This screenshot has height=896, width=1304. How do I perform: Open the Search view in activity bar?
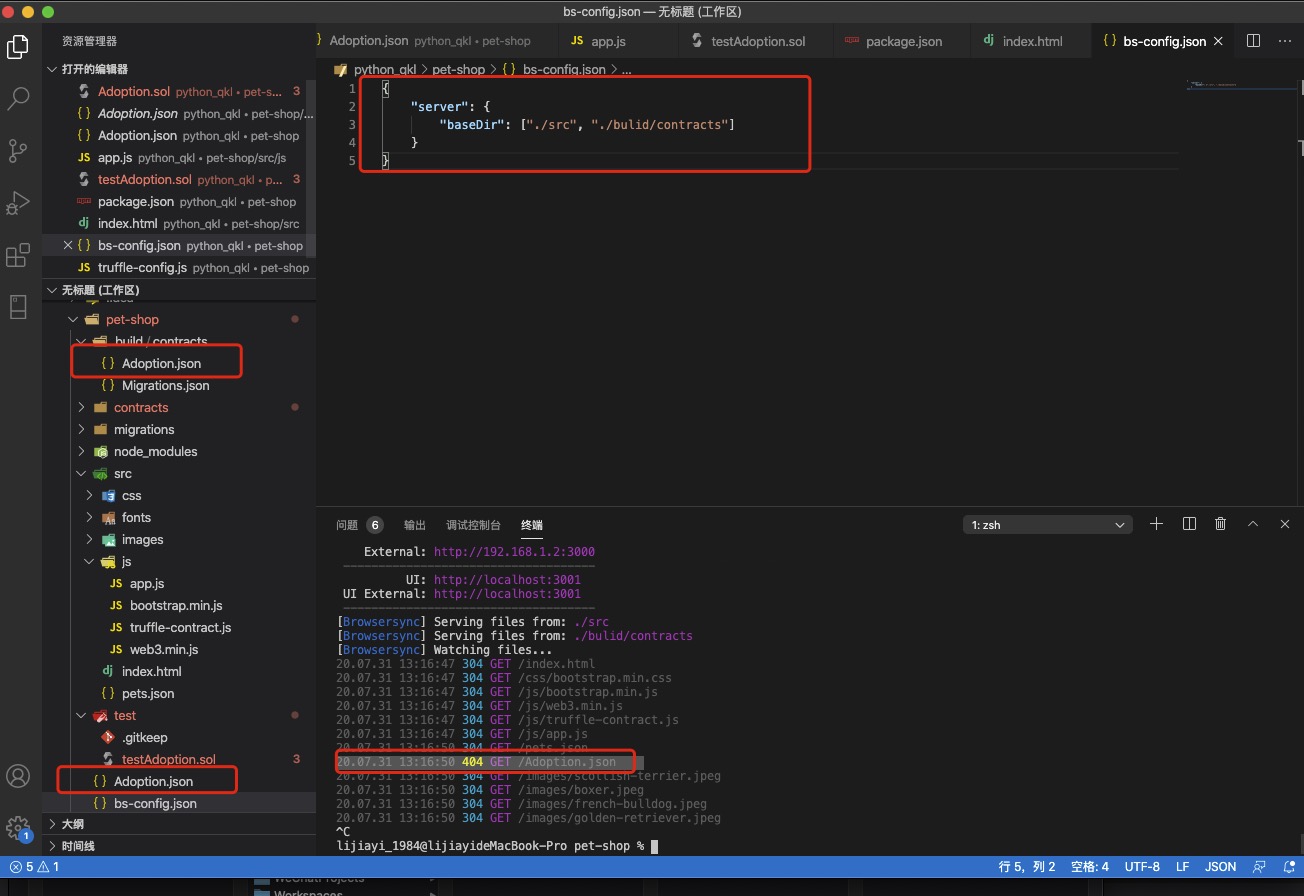18,98
